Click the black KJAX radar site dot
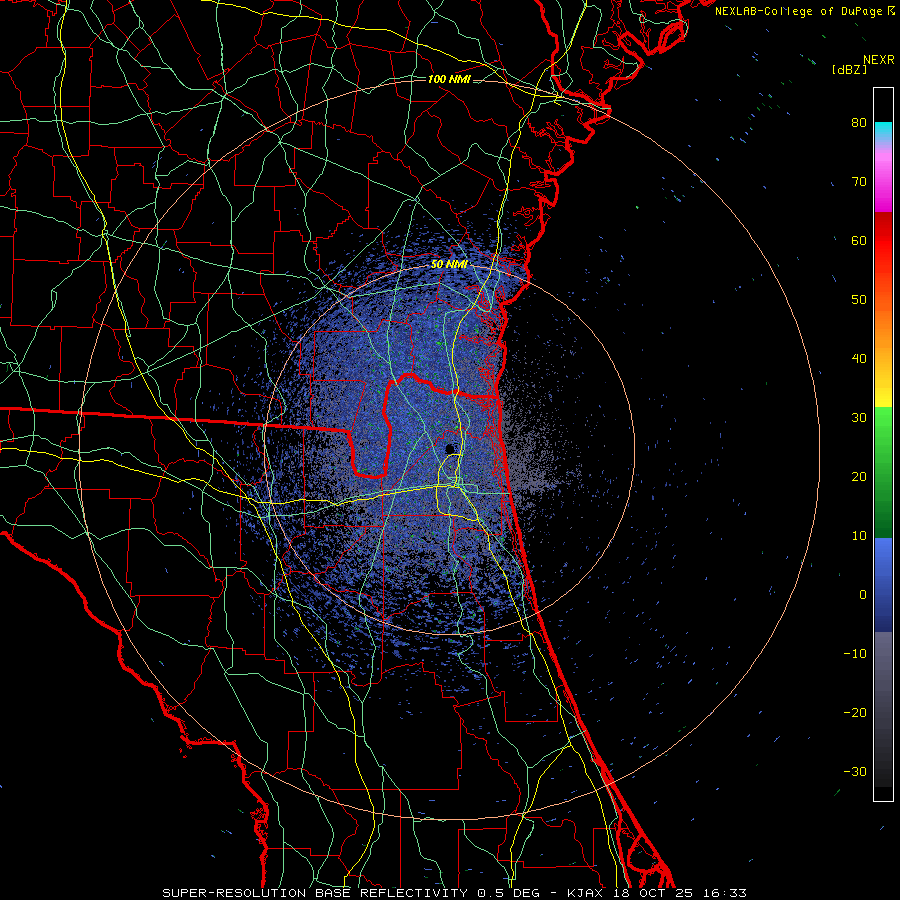This screenshot has width=900, height=900. (449, 449)
